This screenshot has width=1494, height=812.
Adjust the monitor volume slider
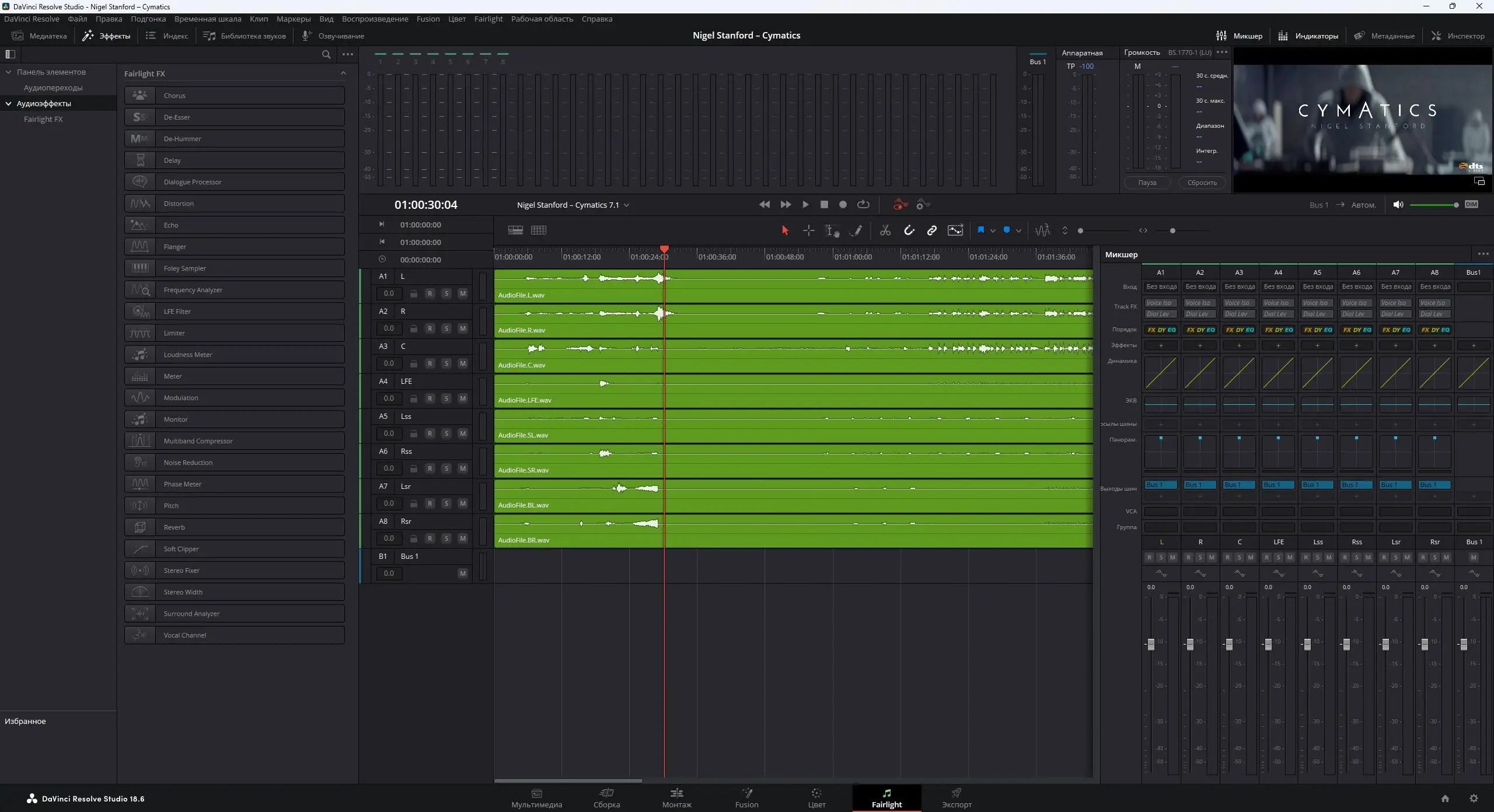point(1455,205)
